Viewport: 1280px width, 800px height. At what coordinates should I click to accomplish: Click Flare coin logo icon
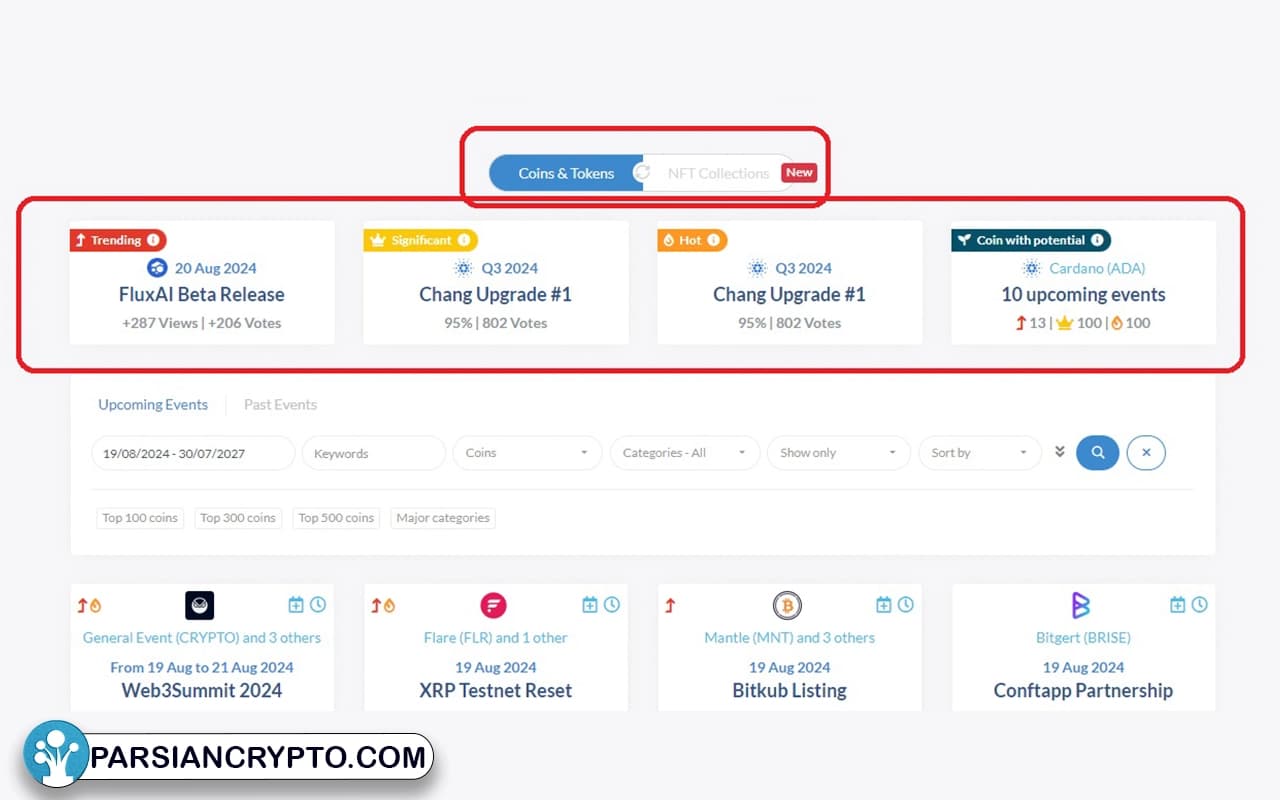(x=493, y=605)
